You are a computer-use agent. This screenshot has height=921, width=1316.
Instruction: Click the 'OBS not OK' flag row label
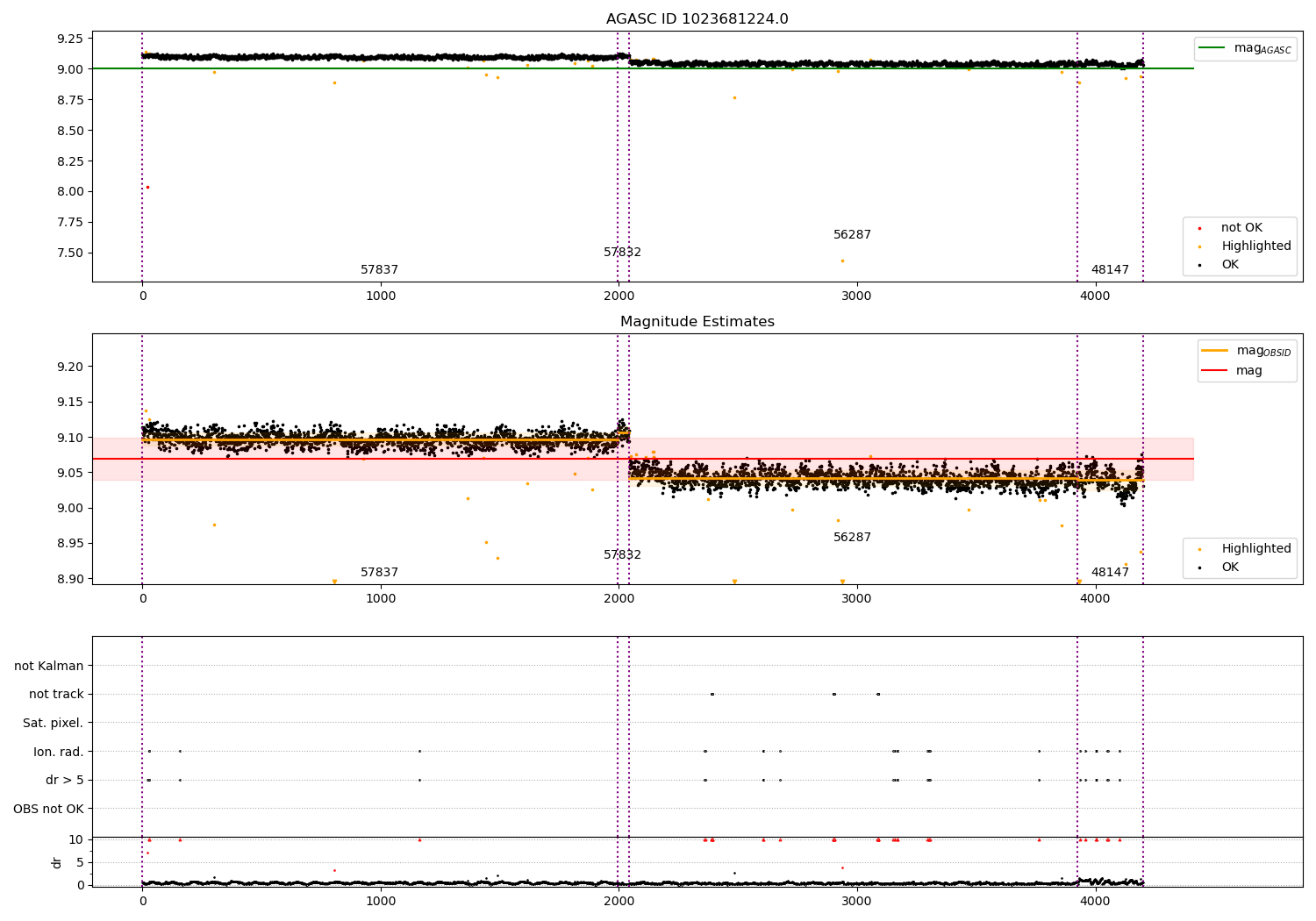coord(49,809)
